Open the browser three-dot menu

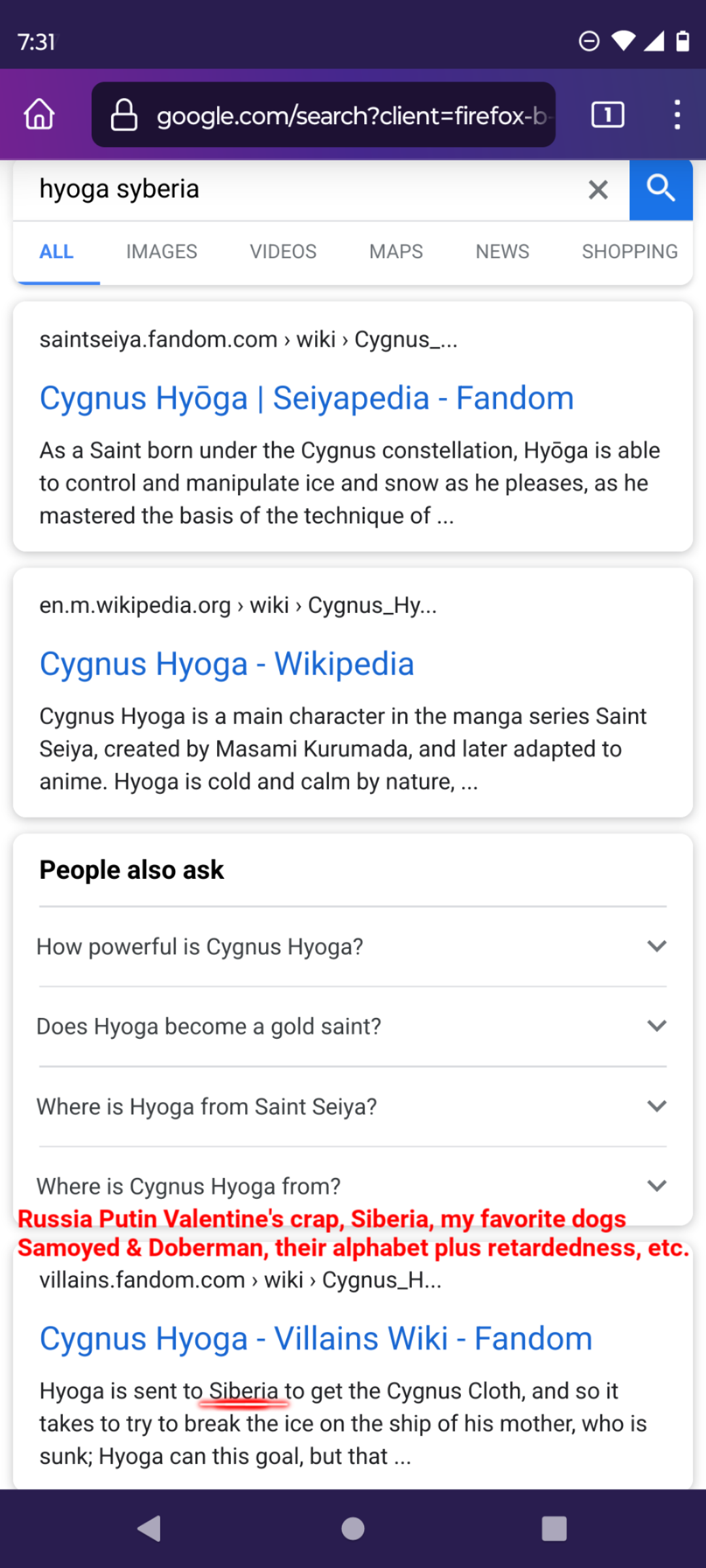tap(677, 115)
